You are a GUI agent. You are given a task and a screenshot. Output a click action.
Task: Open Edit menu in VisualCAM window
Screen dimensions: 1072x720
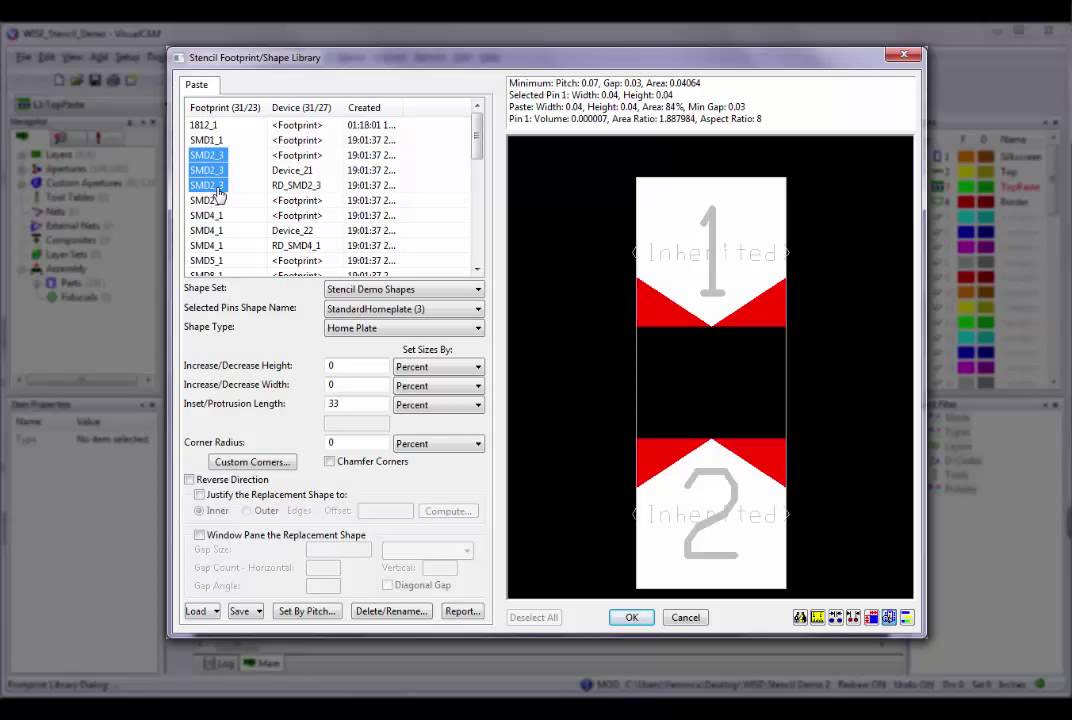coord(46,57)
